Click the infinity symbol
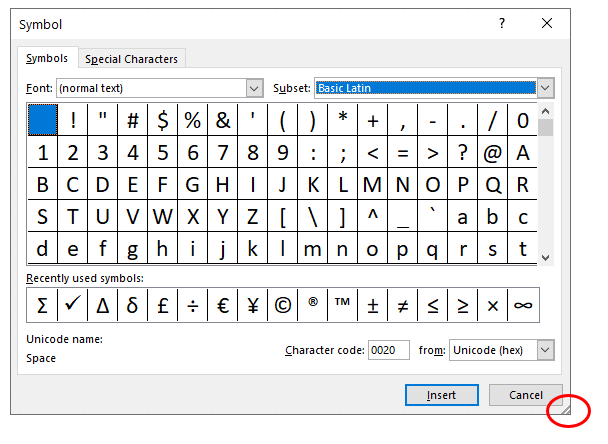This screenshot has height=444, width=608. click(522, 307)
